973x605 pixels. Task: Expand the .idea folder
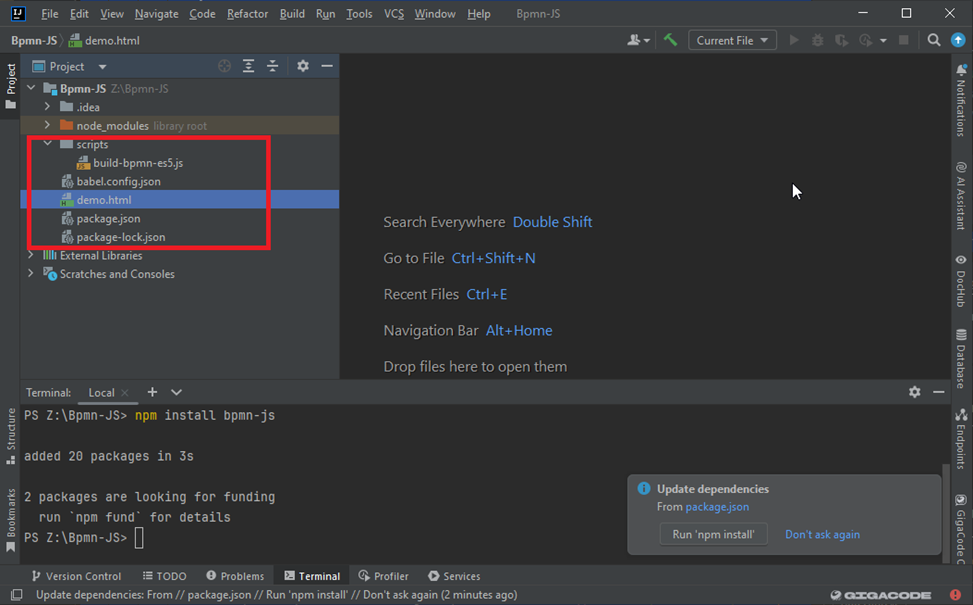pos(47,107)
